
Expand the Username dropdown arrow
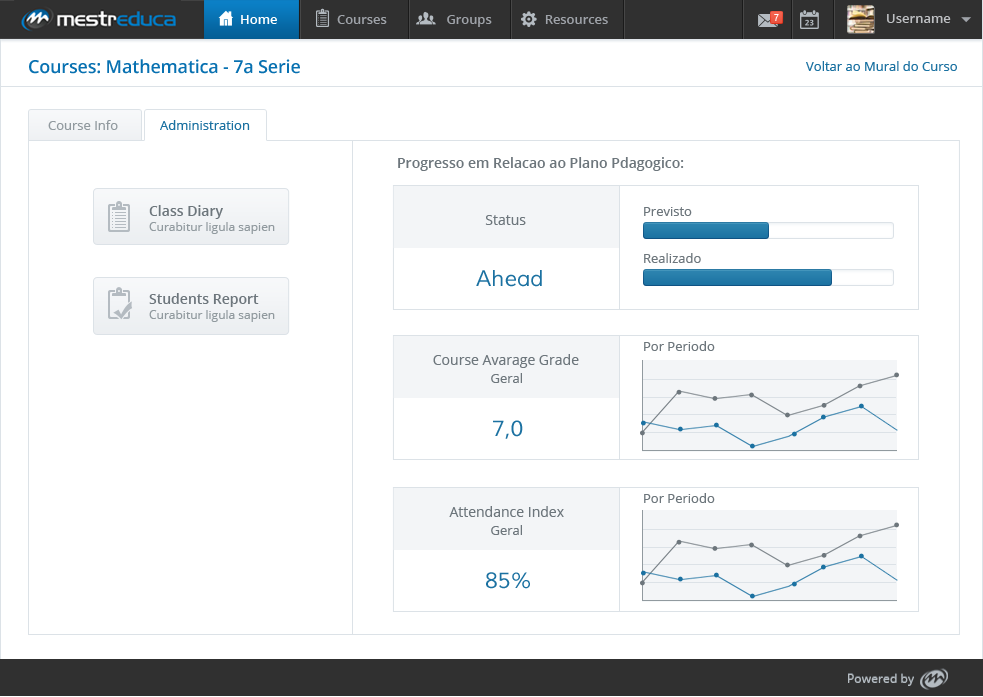point(966,19)
